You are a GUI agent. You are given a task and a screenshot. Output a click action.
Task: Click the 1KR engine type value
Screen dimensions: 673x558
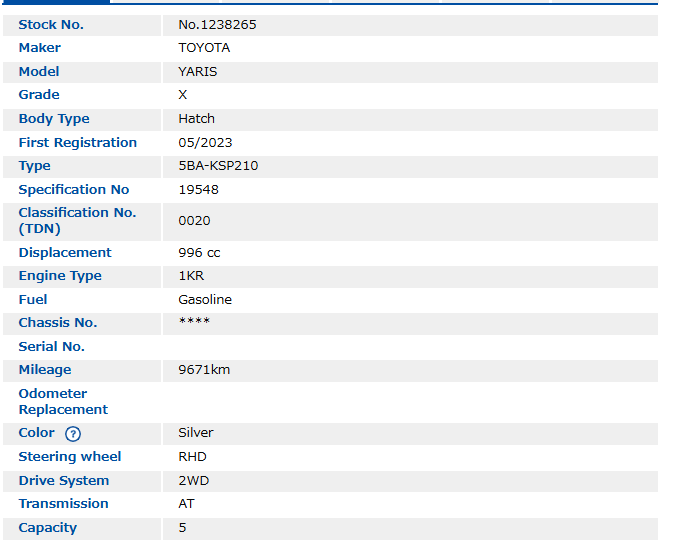pos(191,276)
